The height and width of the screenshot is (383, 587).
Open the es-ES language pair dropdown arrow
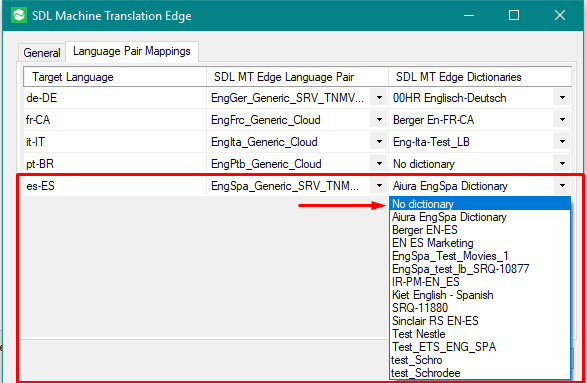pyautogui.click(x=379, y=186)
